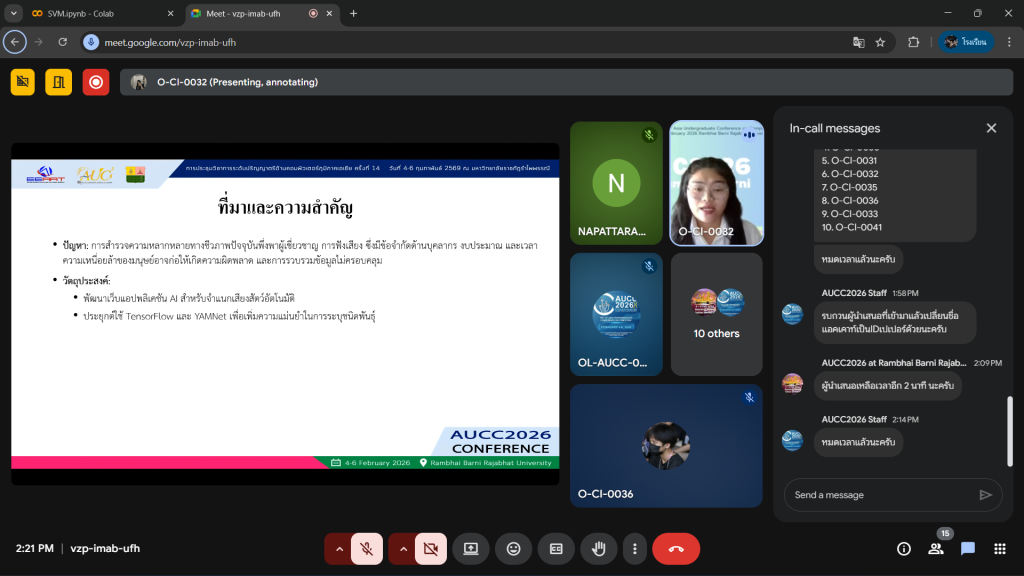Open the meeting details info icon
Screen dimensions: 1024x576
(x=904, y=548)
